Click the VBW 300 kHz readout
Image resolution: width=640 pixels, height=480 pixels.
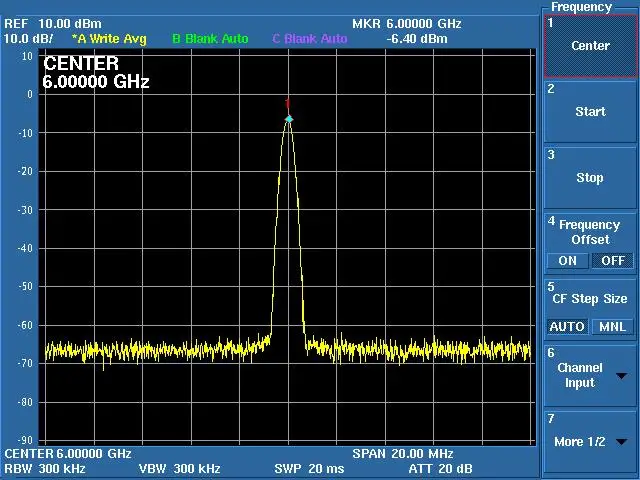(x=180, y=469)
